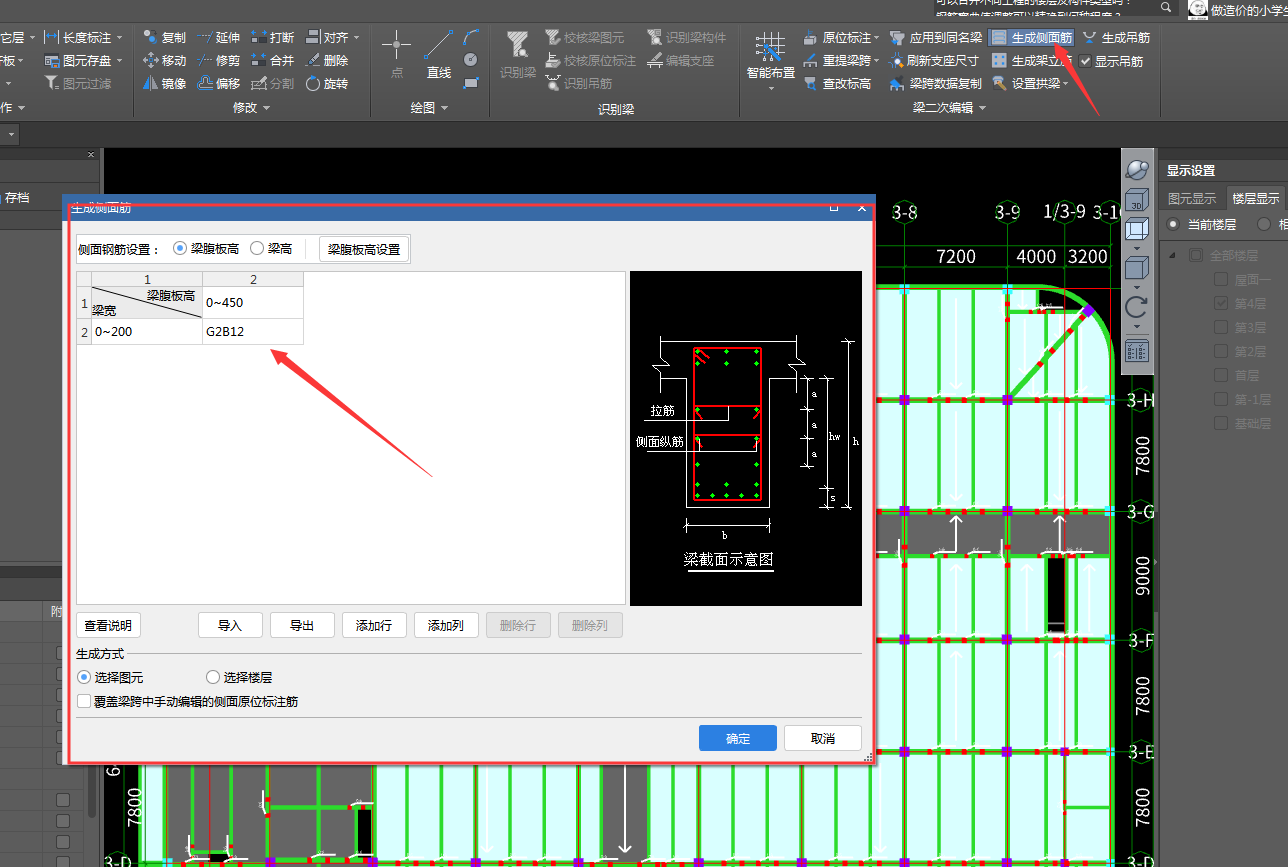Click 导入 button in dialog
Image resolution: width=1288 pixels, height=867 pixels.
230,625
